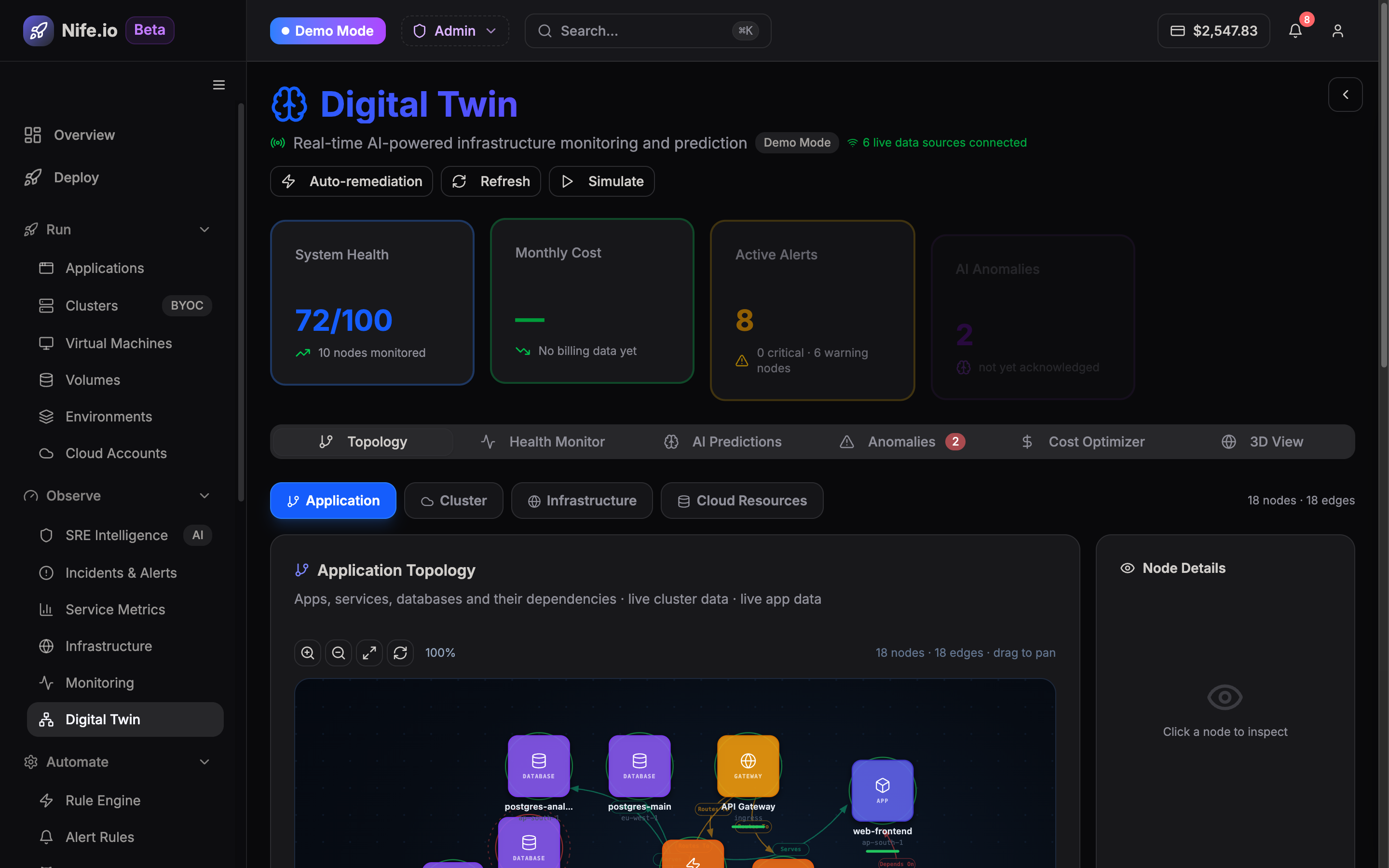Select the Application topology view

coord(333,501)
